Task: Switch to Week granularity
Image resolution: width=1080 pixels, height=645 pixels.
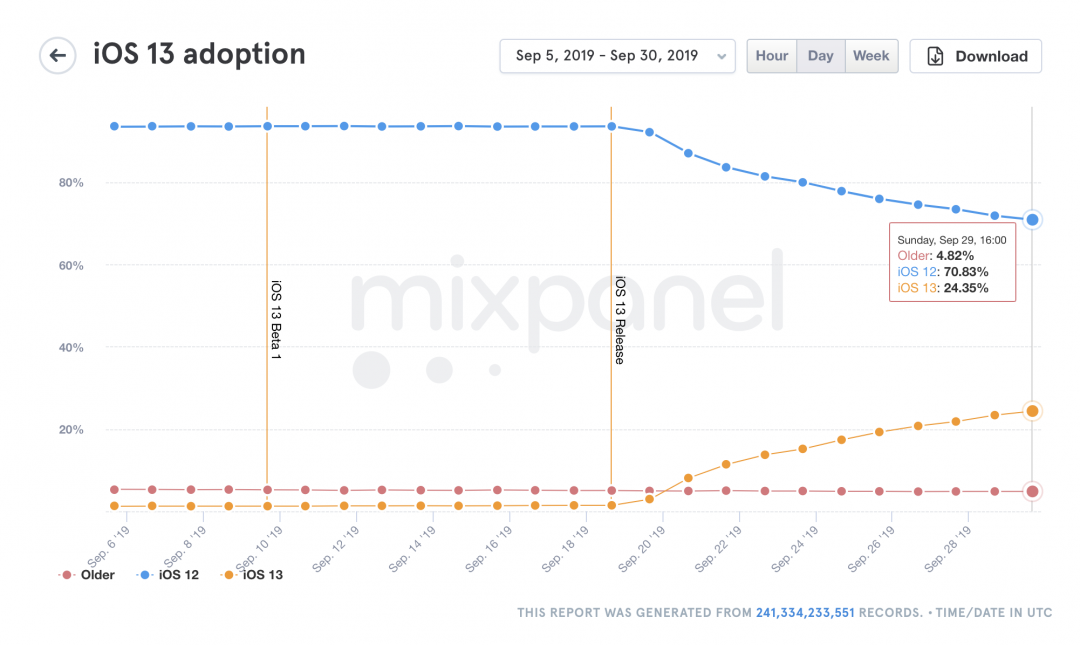Action: coord(871,56)
